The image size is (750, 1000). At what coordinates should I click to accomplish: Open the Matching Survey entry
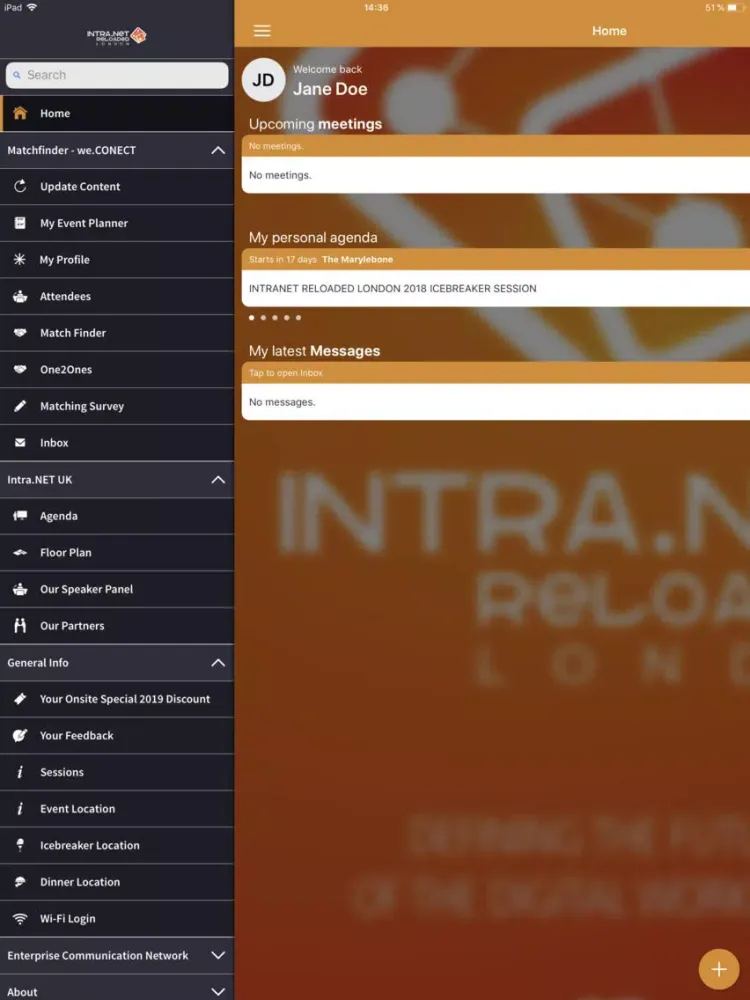click(x=117, y=406)
